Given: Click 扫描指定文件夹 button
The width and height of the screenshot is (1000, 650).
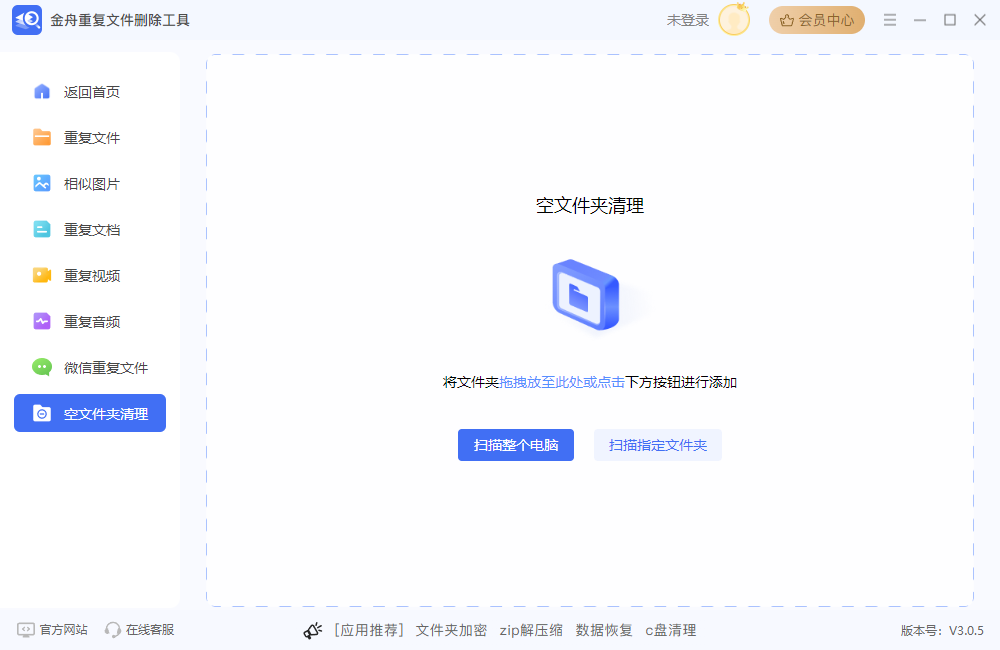Looking at the screenshot, I should coord(658,445).
